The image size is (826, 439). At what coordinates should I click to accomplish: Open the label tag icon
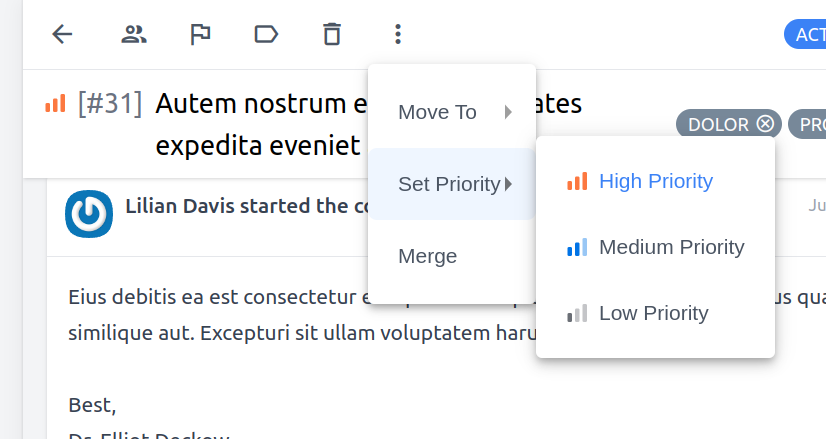click(x=266, y=35)
